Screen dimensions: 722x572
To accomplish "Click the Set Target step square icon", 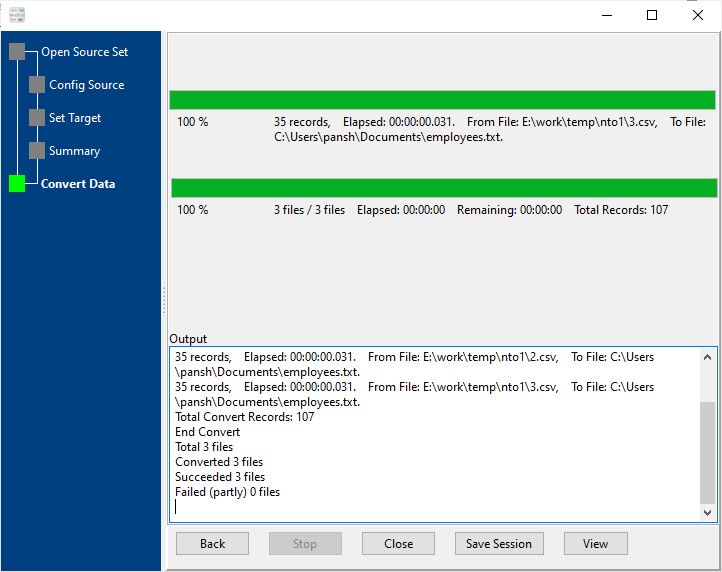I will (x=37, y=118).
